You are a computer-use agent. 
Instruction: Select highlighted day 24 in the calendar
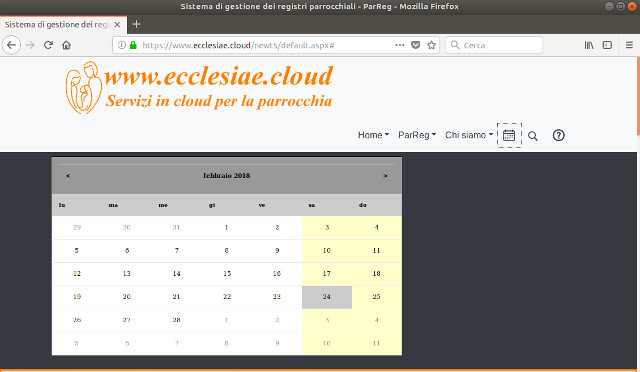pos(327,297)
